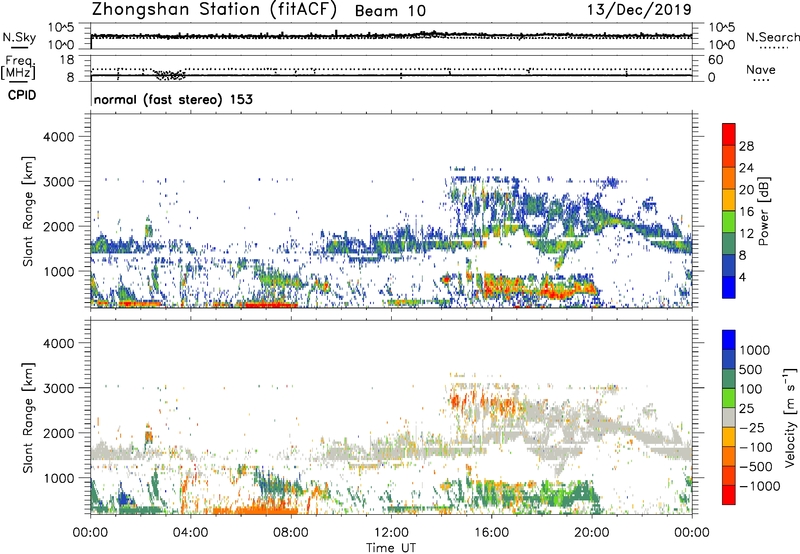Click the dotted frequency dip near 03:00

[170, 75]
